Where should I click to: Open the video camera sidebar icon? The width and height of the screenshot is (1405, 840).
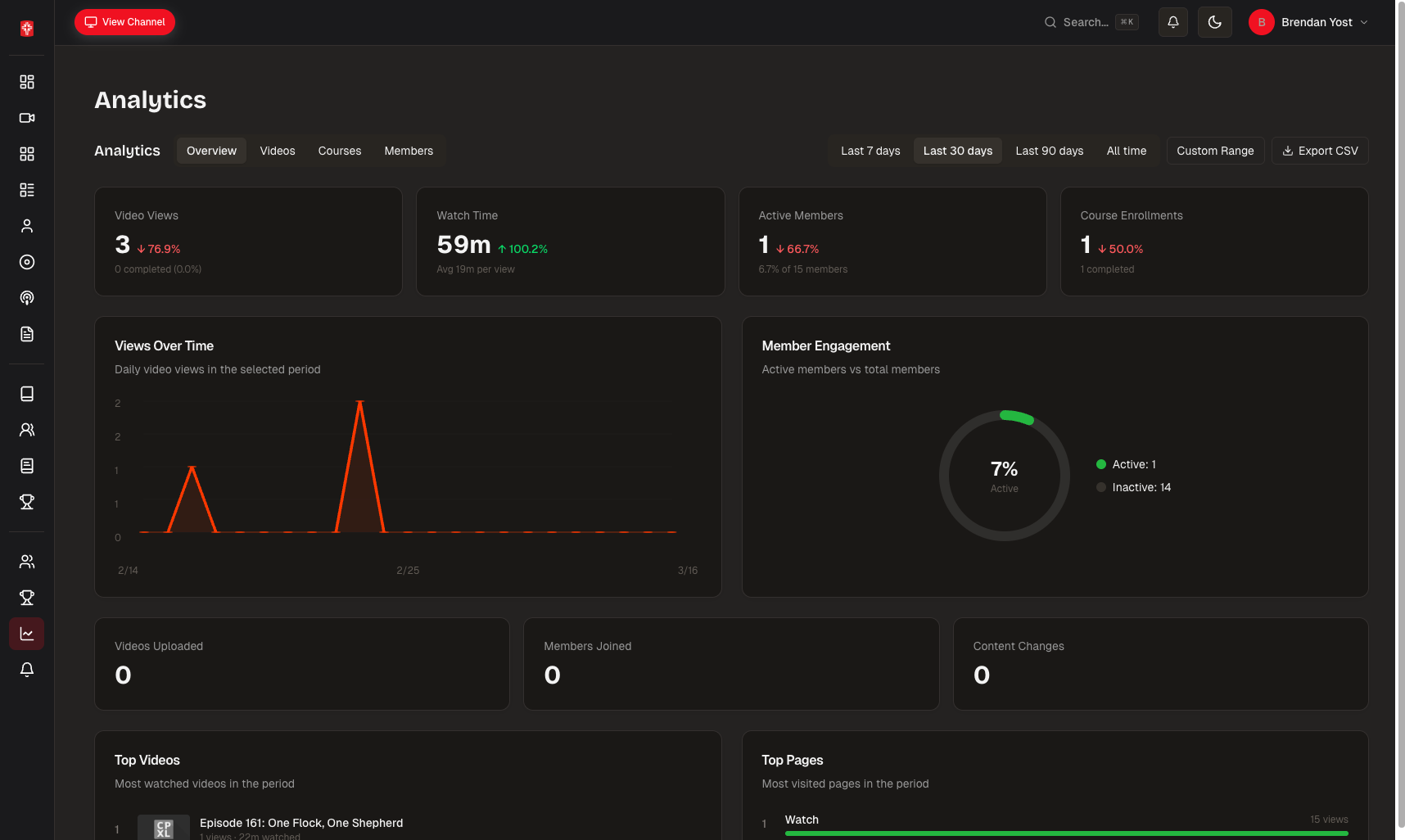pyautogui.click(x=27, y=118)
